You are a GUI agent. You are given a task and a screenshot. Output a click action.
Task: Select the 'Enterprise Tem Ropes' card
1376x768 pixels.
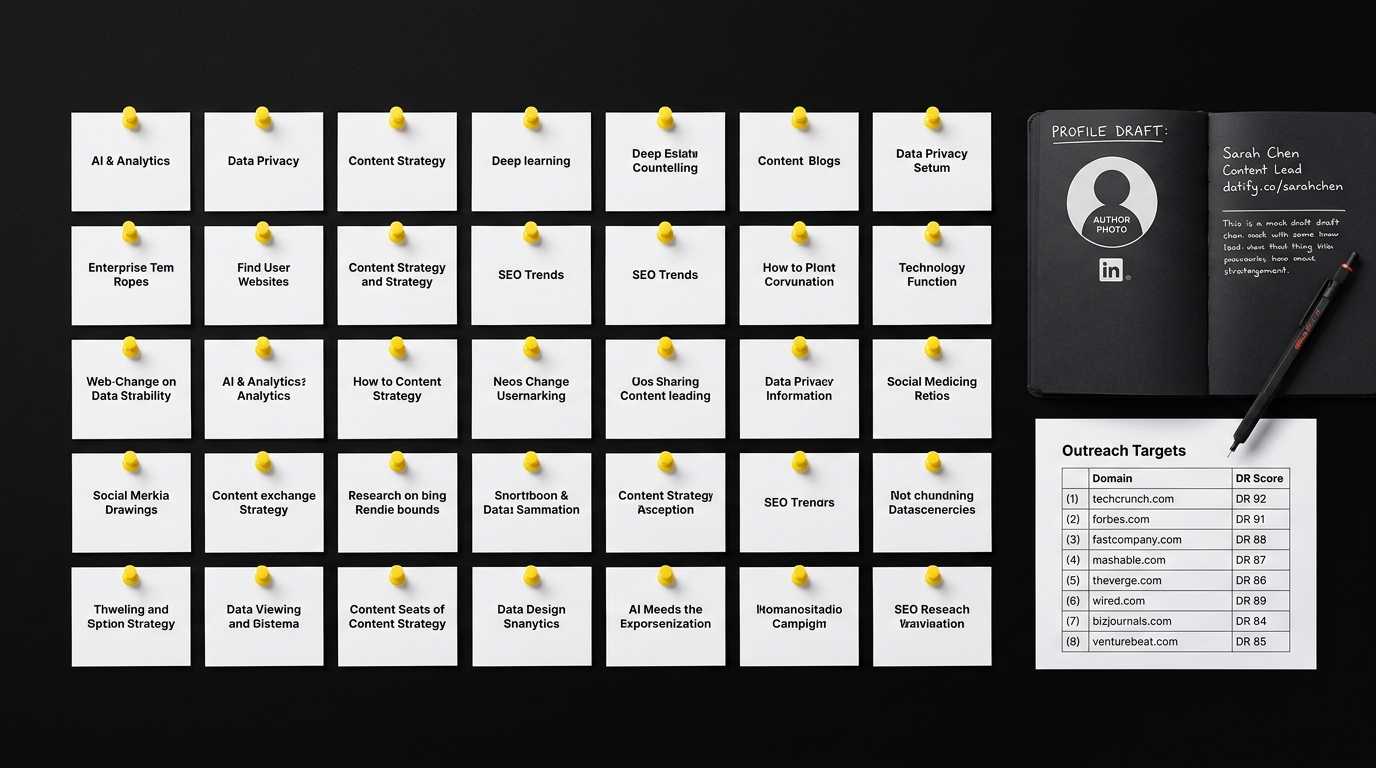pyautogui.click(x=131, y=275)
